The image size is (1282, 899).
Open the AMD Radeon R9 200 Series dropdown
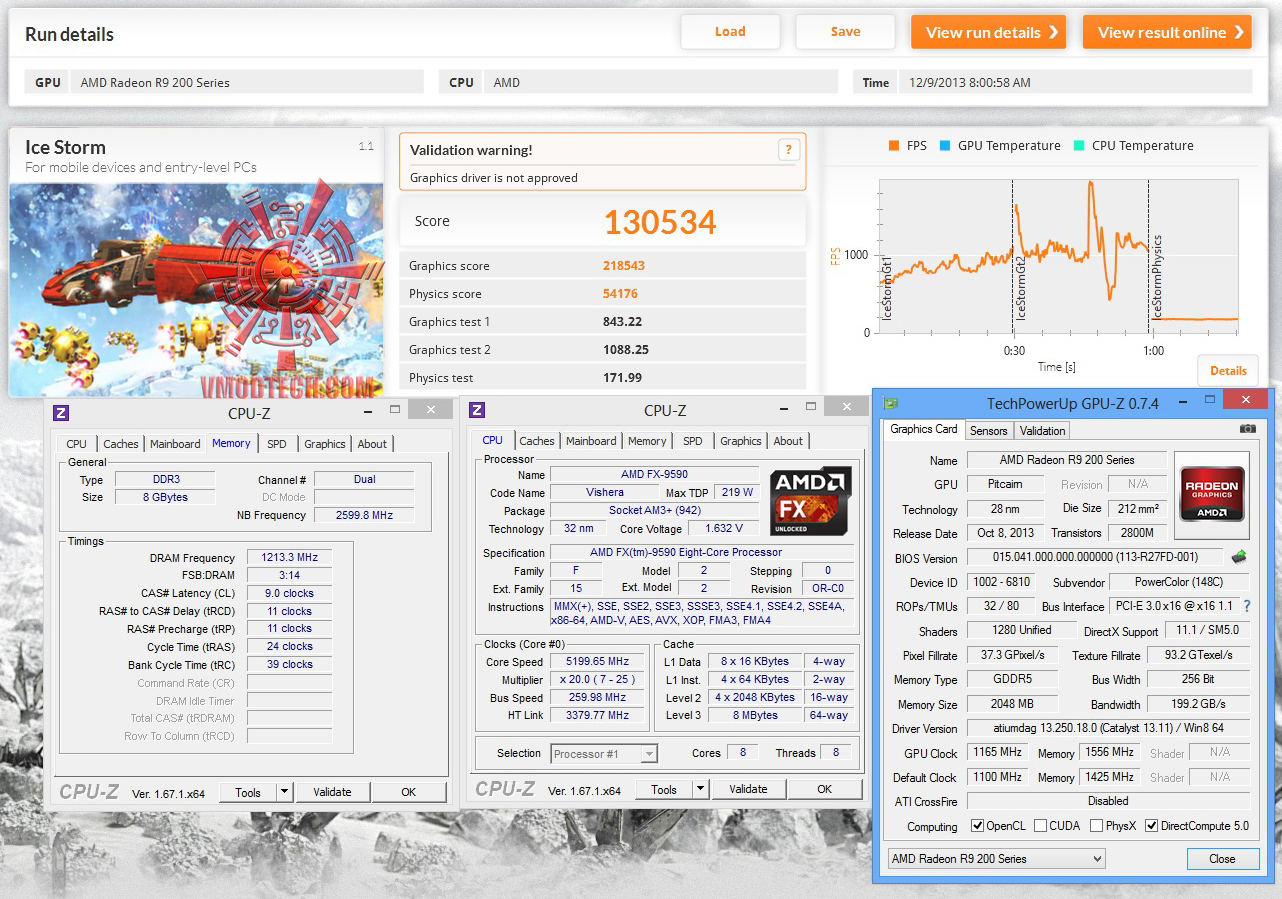coord(997,859)
